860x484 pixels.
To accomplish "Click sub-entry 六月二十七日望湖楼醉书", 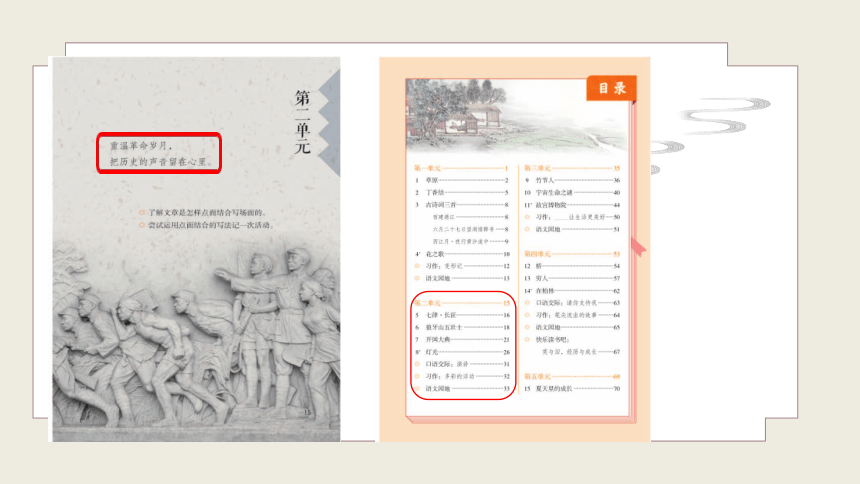I will point(471,229).
